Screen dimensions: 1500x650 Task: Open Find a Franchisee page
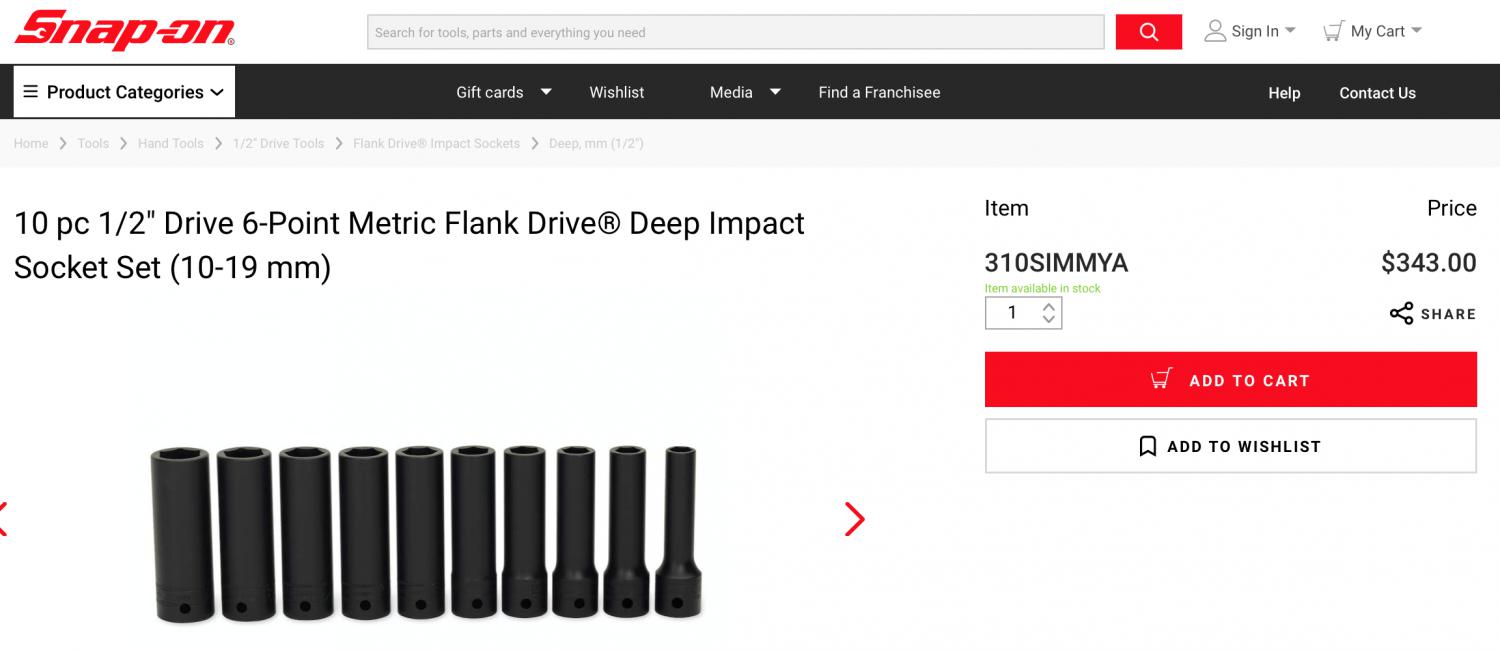pyautogui.click(x=879, y=92)
